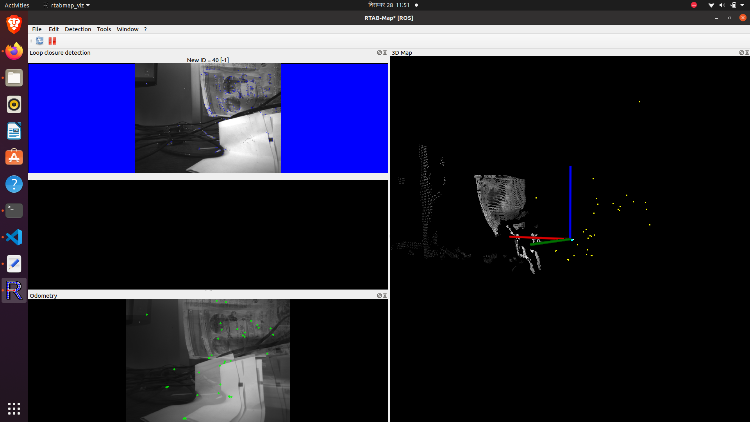This screenshot has height=422, width=750.
Task: Open Firefox from the dock
Action: [14, 50]
